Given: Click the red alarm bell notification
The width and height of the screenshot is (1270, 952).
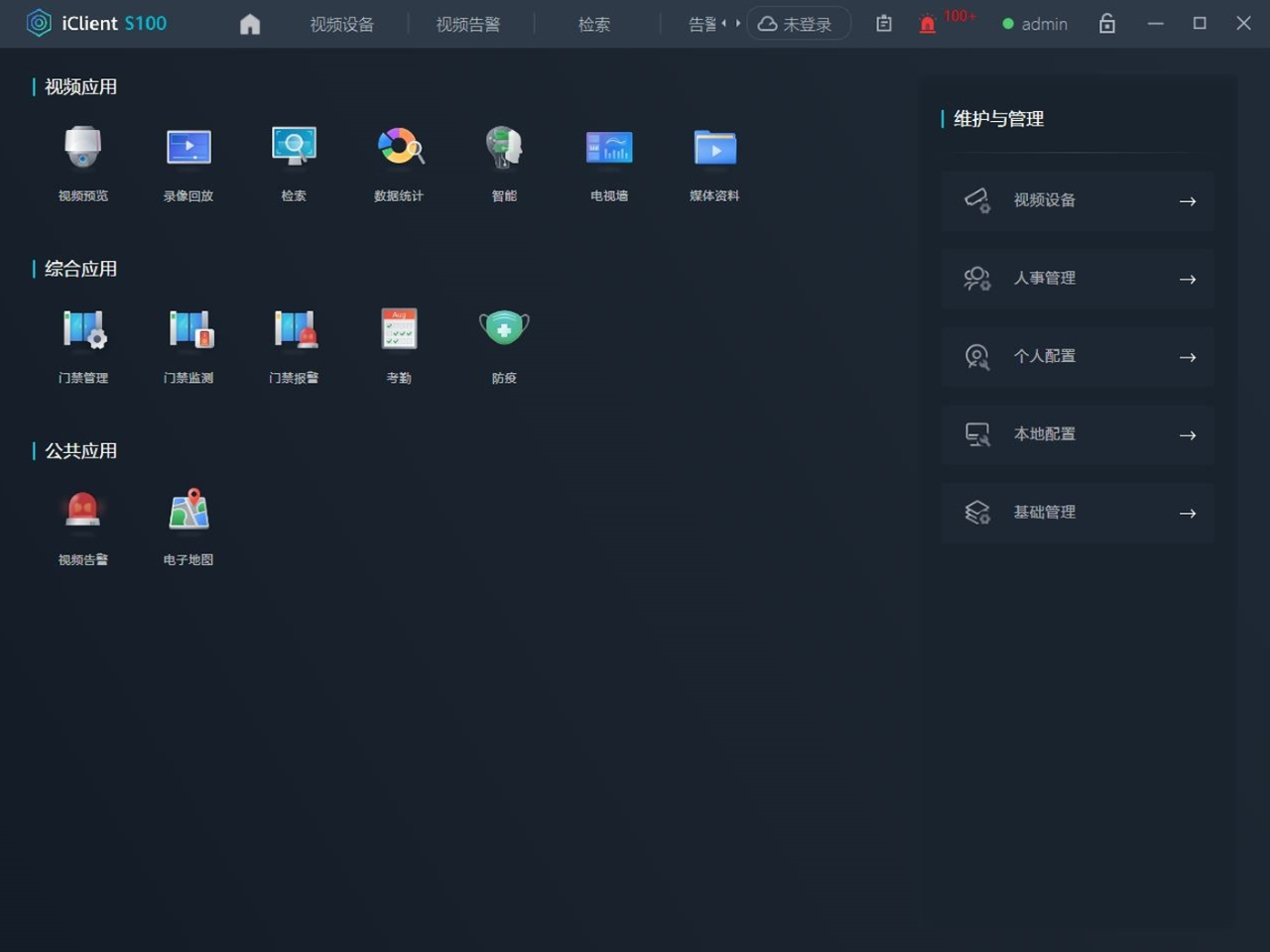Looking at the screenshot, I should pyautogui.click(x=928, y=25).
